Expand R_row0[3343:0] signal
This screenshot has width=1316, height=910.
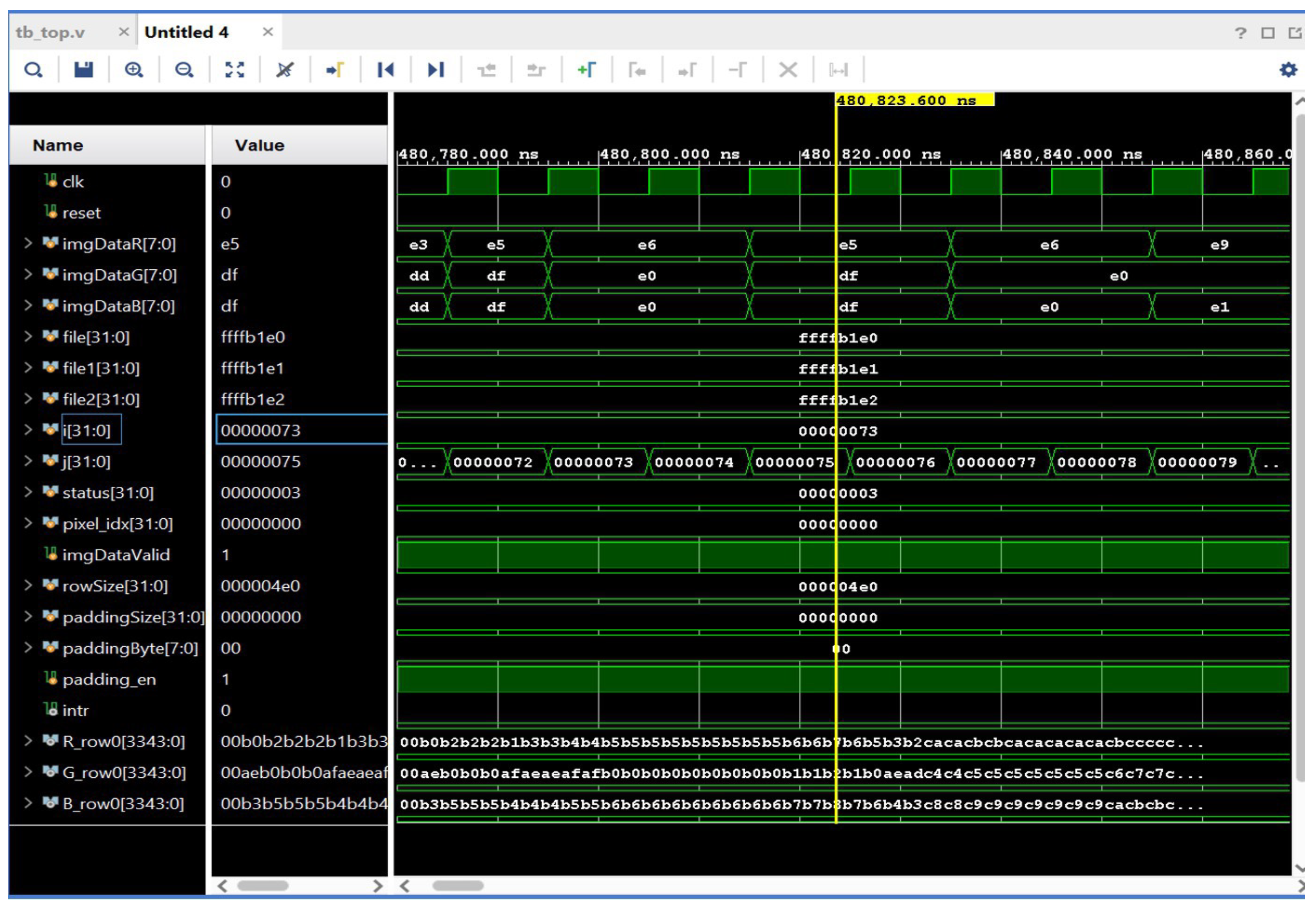tap(28, 741)
